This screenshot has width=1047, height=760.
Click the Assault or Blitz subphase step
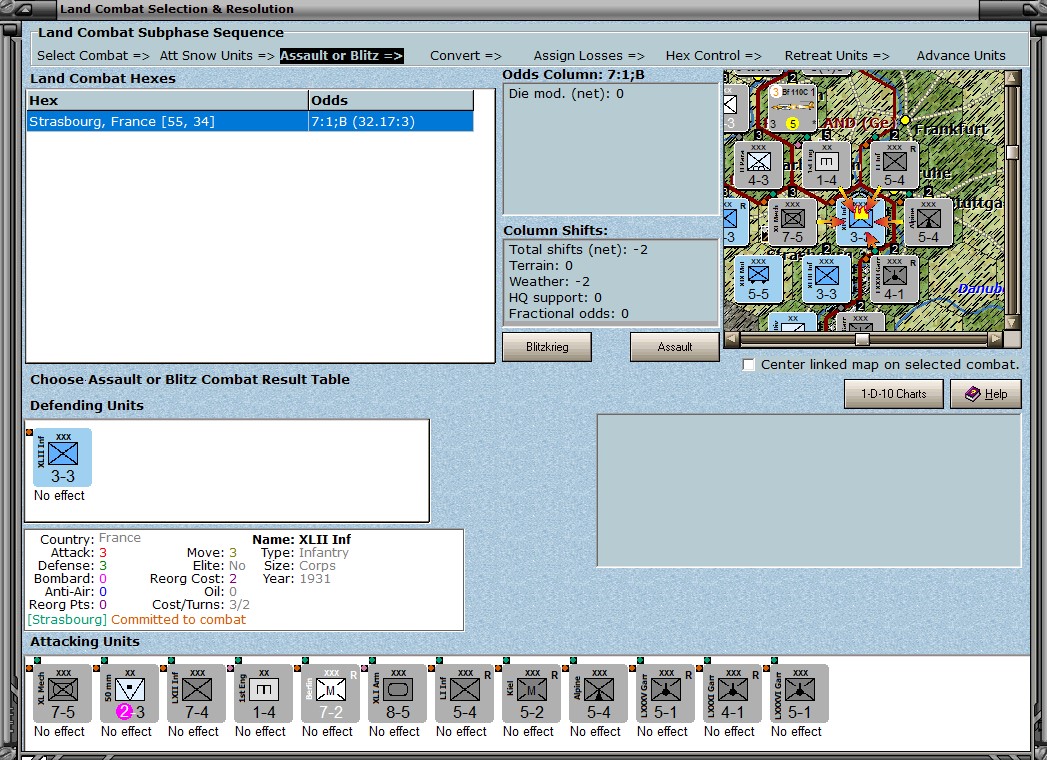pyautogui.click(x=341, y=55)
